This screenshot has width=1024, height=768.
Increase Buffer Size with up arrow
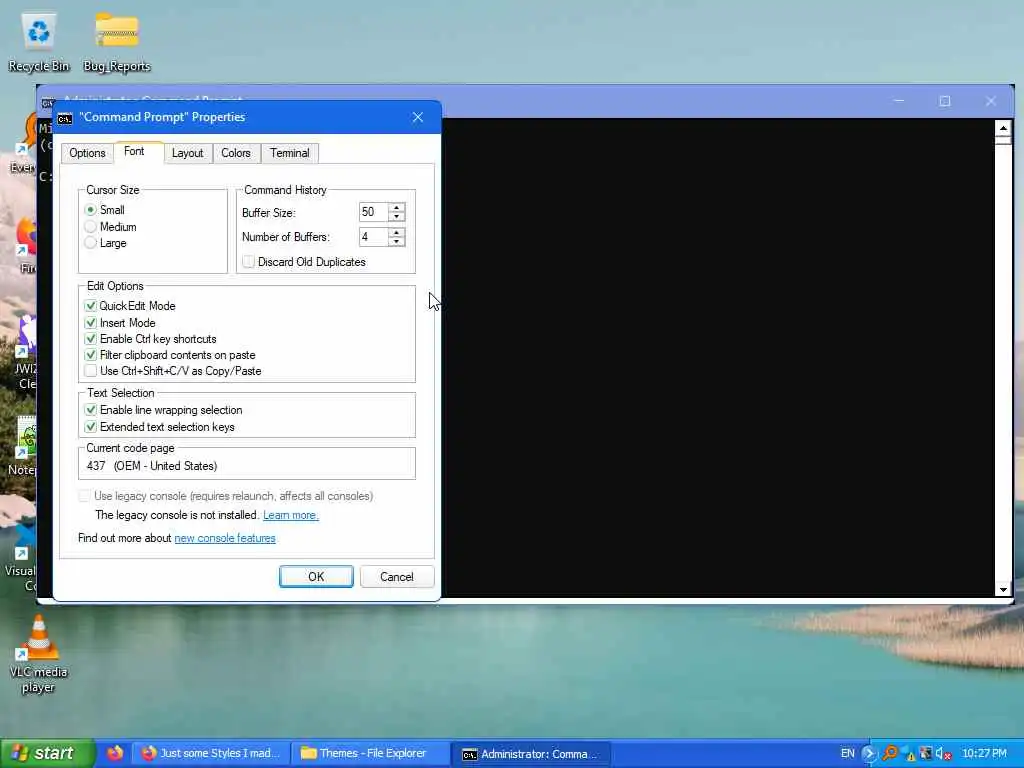[x=396, y=208]
